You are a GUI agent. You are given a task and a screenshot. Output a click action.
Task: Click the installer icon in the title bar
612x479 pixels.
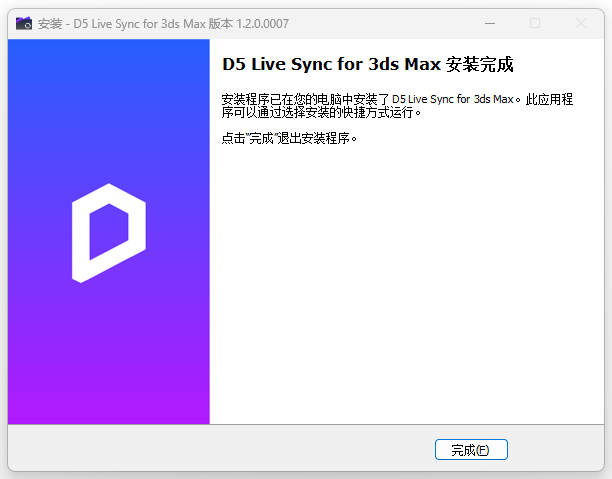click(24, 23)
